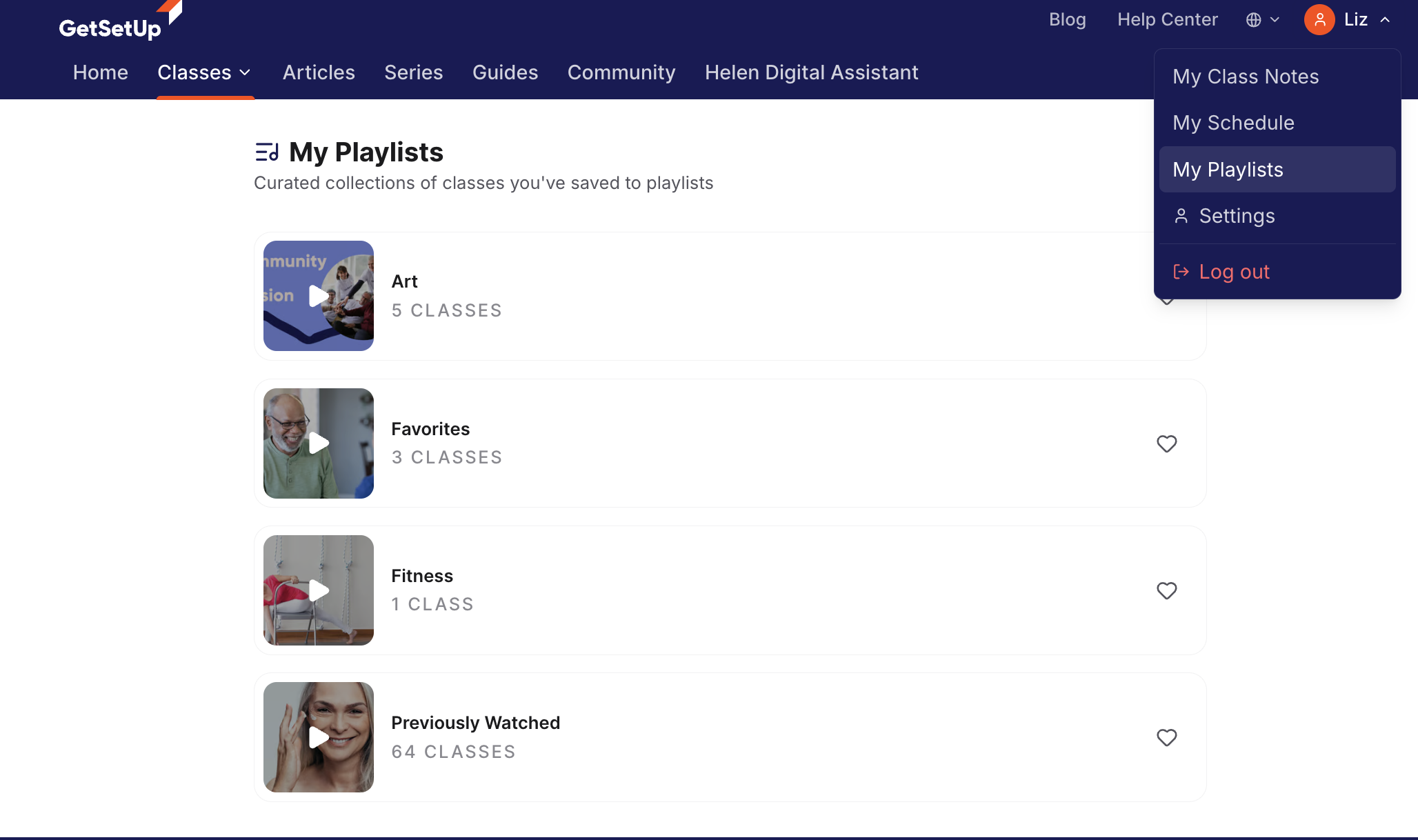Image resolution: width=1418 pixels, height=840 pixels.
Task: Open the Help Center link
Action: pos(1168,20)
